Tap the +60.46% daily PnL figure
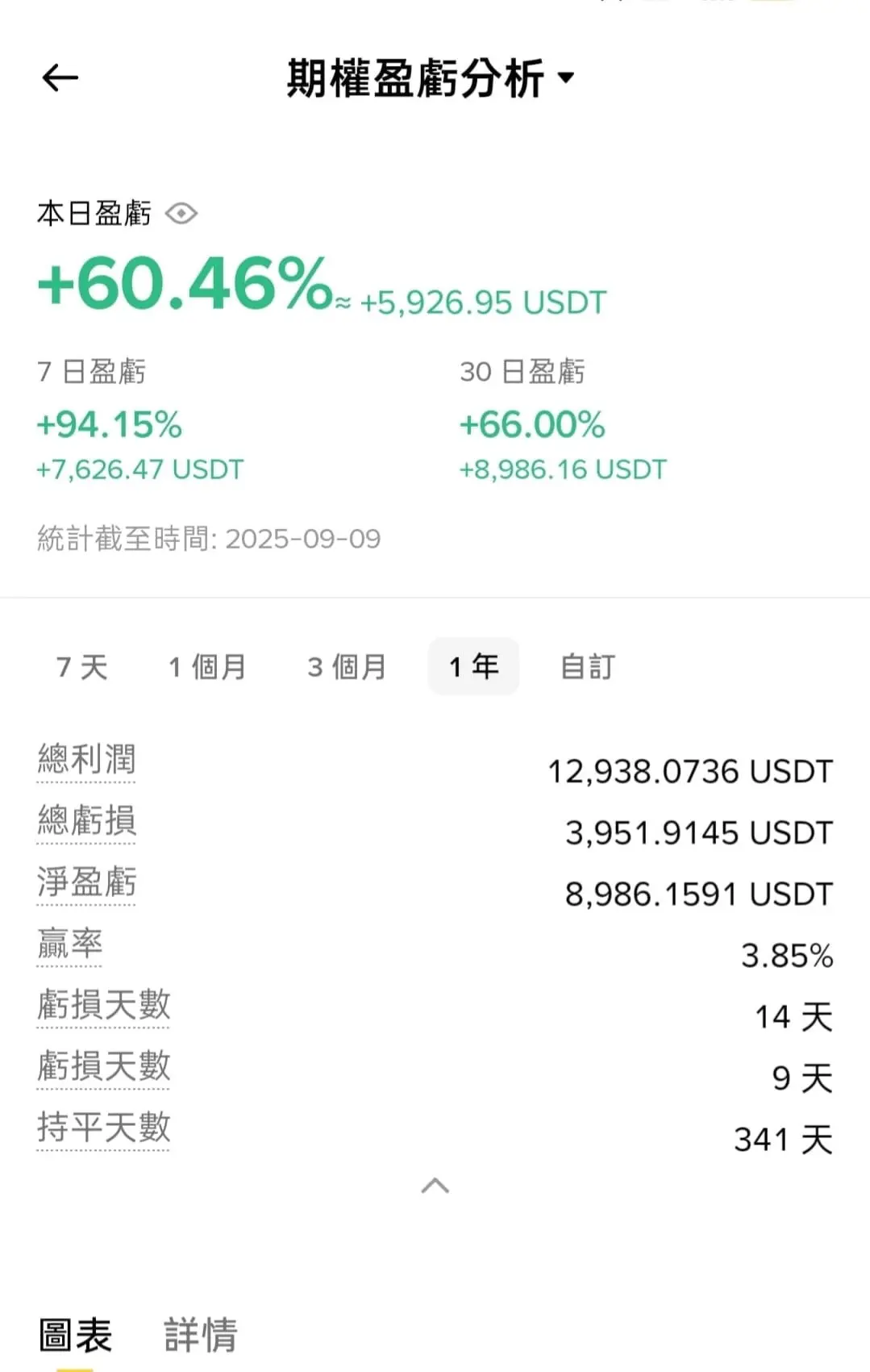870x1372 pixels. point(185,283)
